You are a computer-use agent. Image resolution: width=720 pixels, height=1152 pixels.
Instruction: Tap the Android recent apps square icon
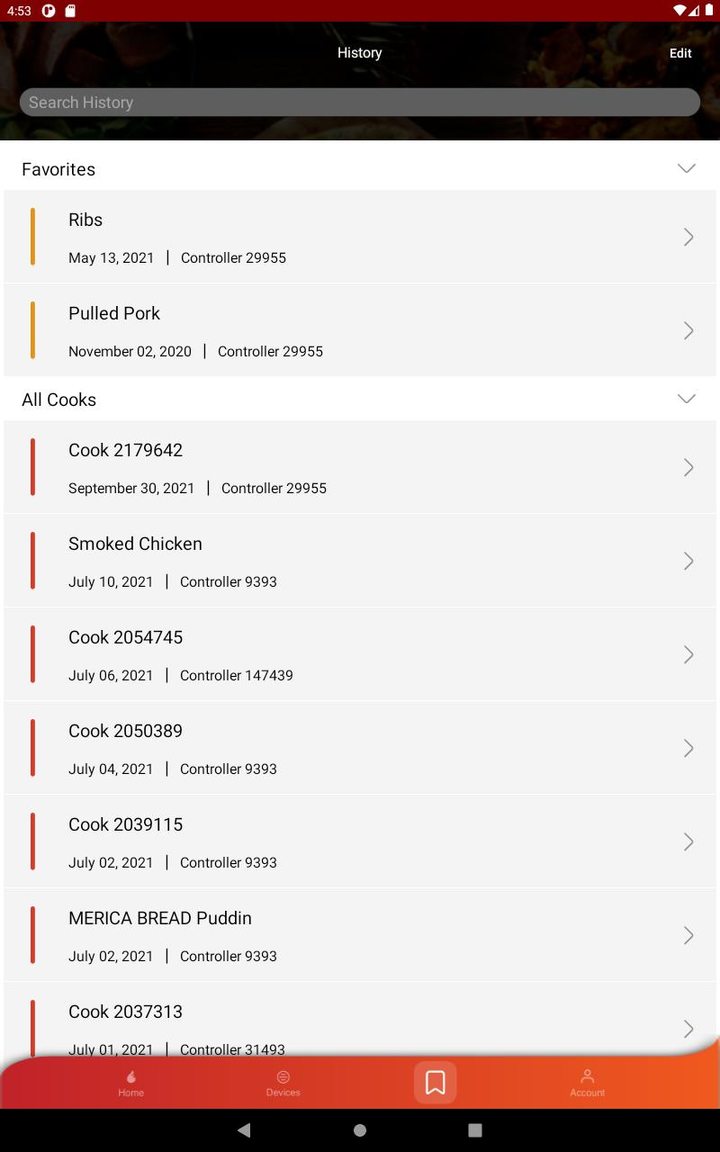click(x=475, y=1130)
